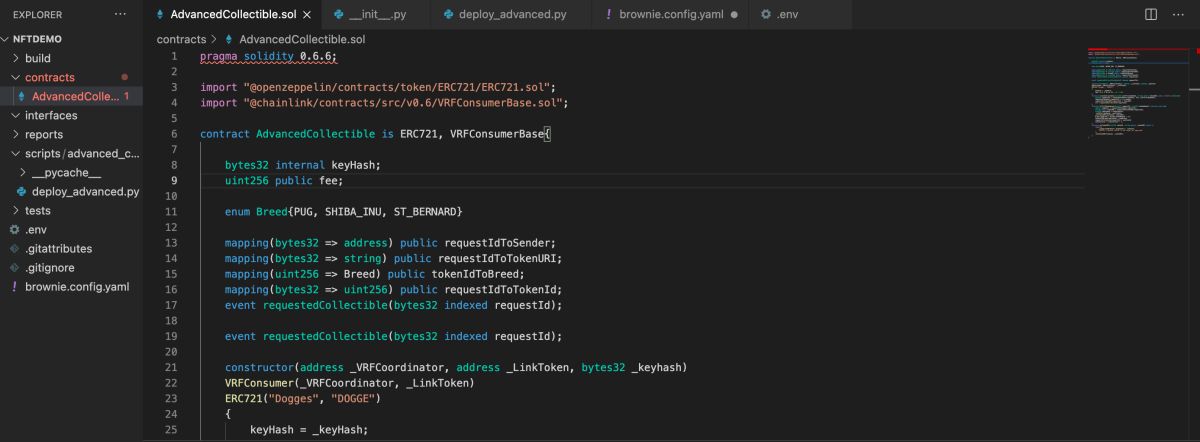Click line number 9 in the gutter

coord(174,181)
